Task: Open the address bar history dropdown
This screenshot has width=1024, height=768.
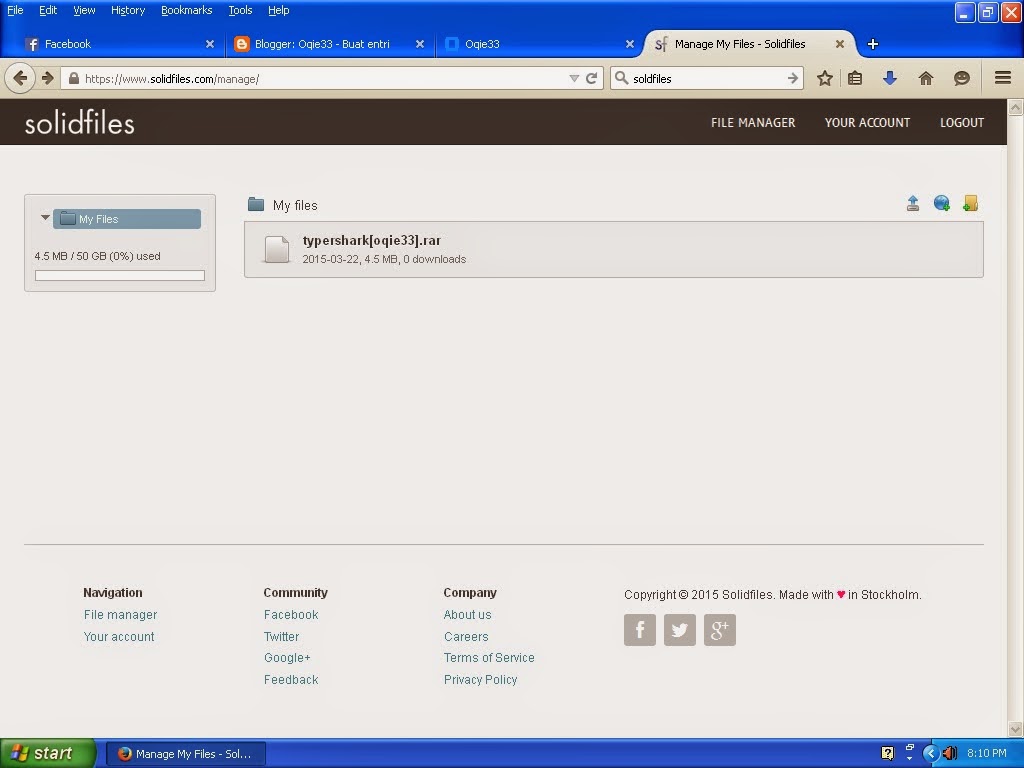Action: (x=573, y=78)
